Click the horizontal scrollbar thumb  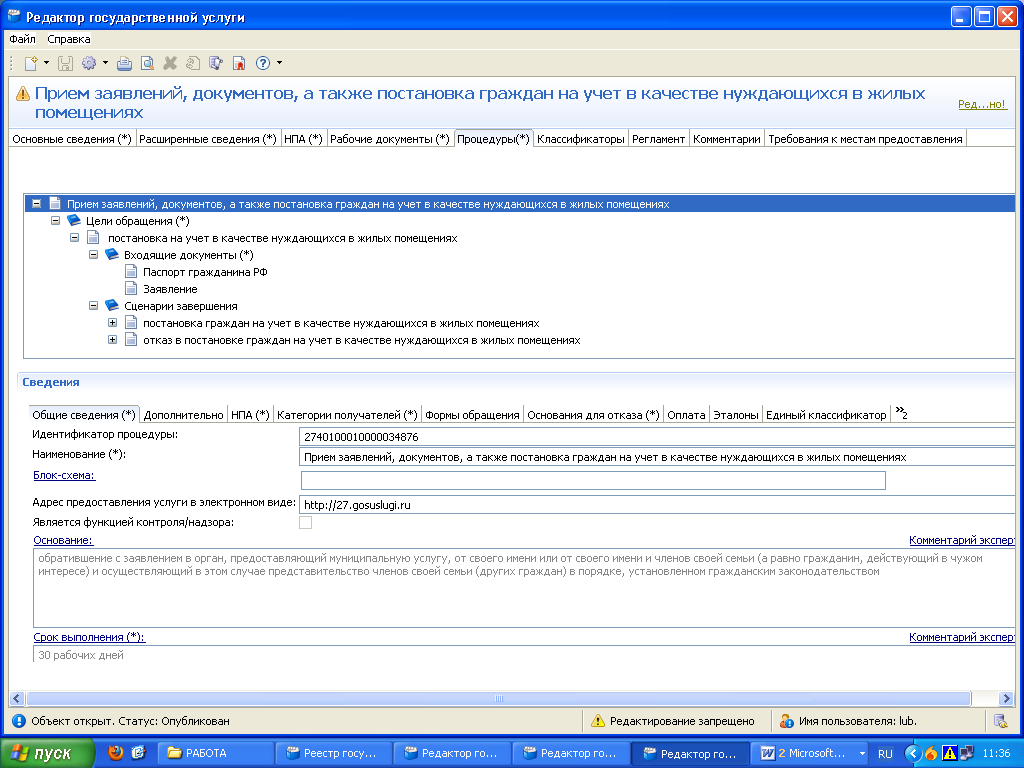(498, 698)
